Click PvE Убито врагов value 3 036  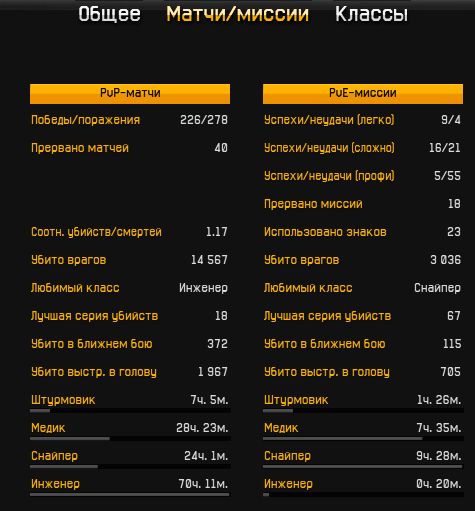coord(446,260)
